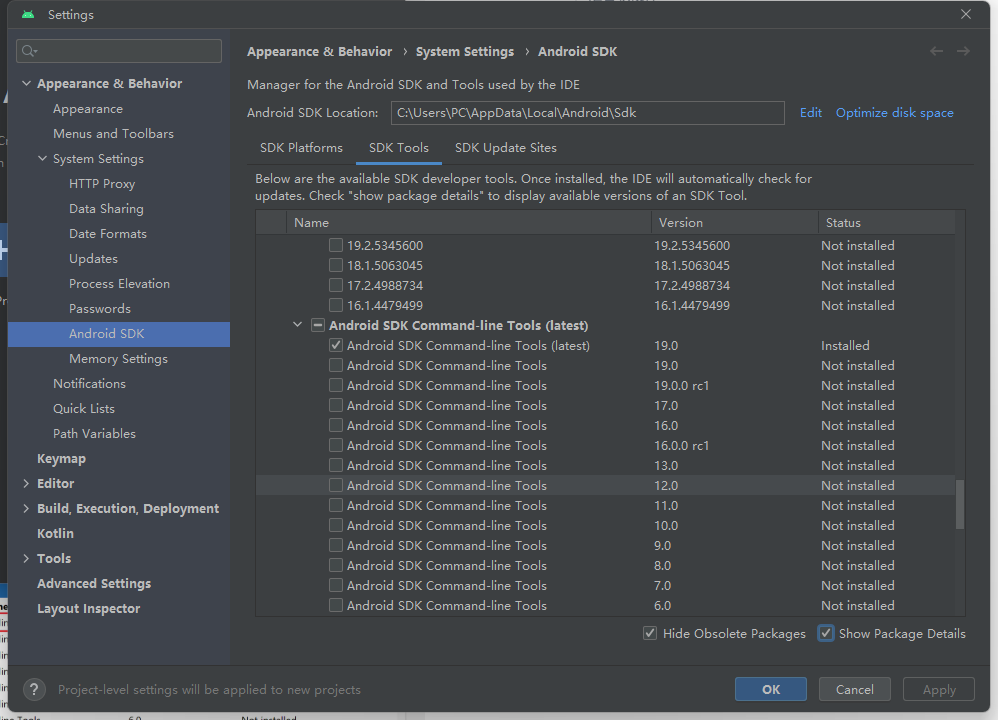Click the help question mark icon
This screenshot has width=998, height=720.
34,689
